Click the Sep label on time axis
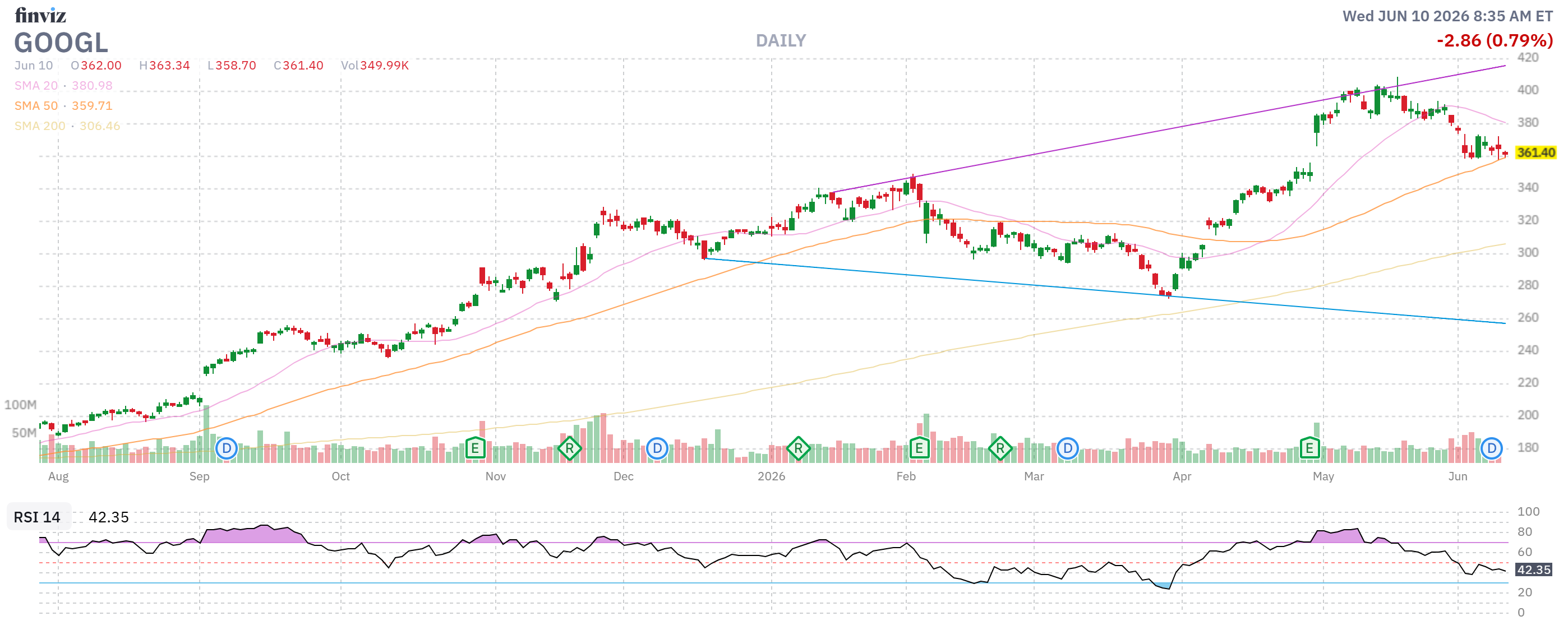This screenshot has height=630, width=1568. [x=199, y=476]
